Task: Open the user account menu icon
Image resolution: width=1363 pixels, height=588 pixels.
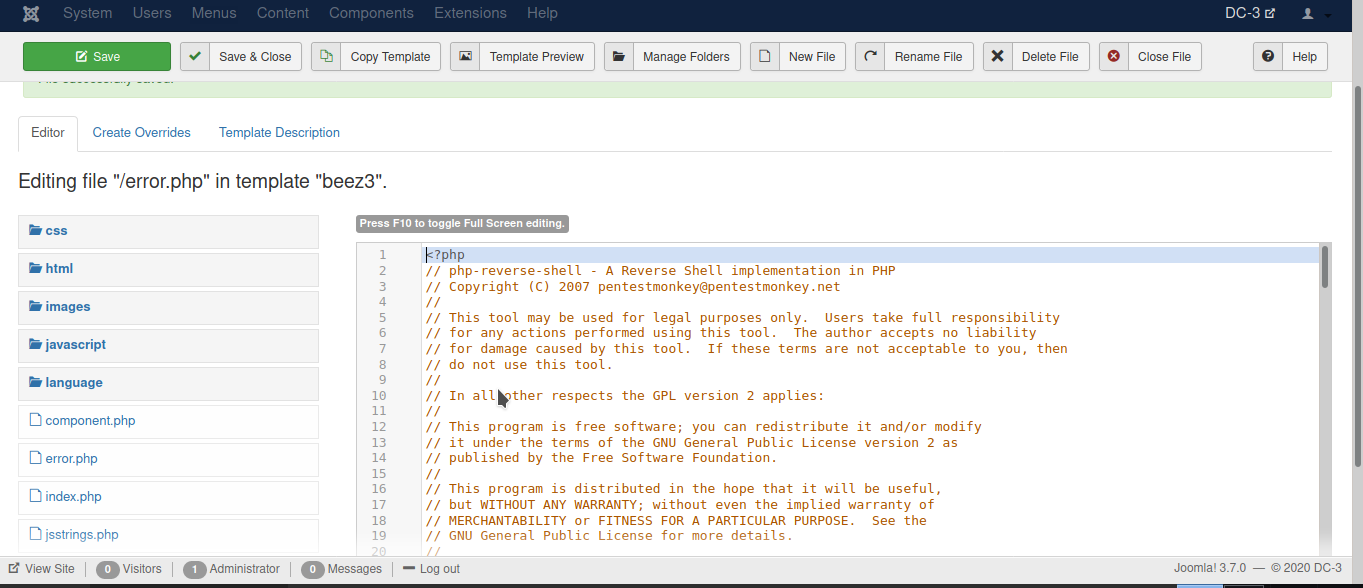Action: [1315, 14]
